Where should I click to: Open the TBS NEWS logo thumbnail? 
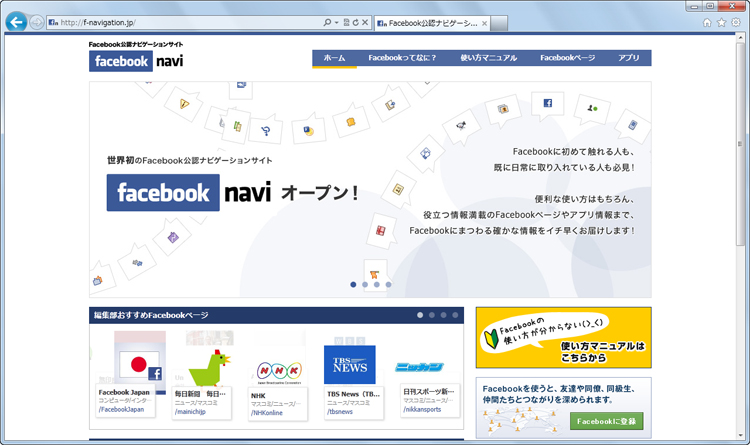click(350, 365)
